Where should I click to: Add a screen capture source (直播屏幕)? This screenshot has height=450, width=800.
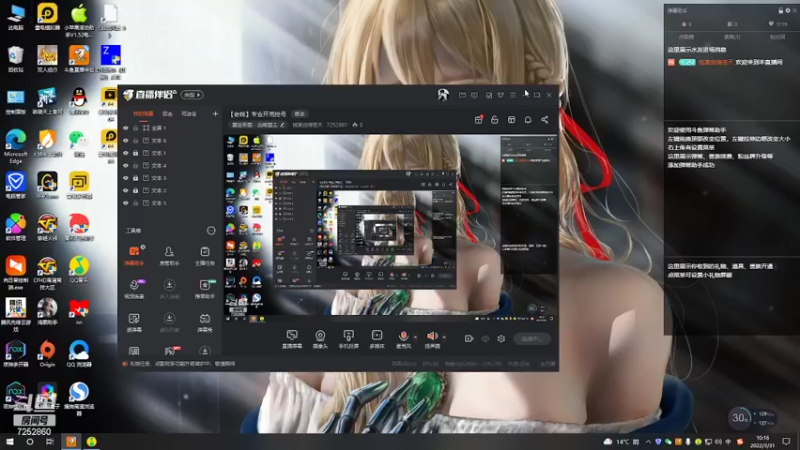[292, 339]
